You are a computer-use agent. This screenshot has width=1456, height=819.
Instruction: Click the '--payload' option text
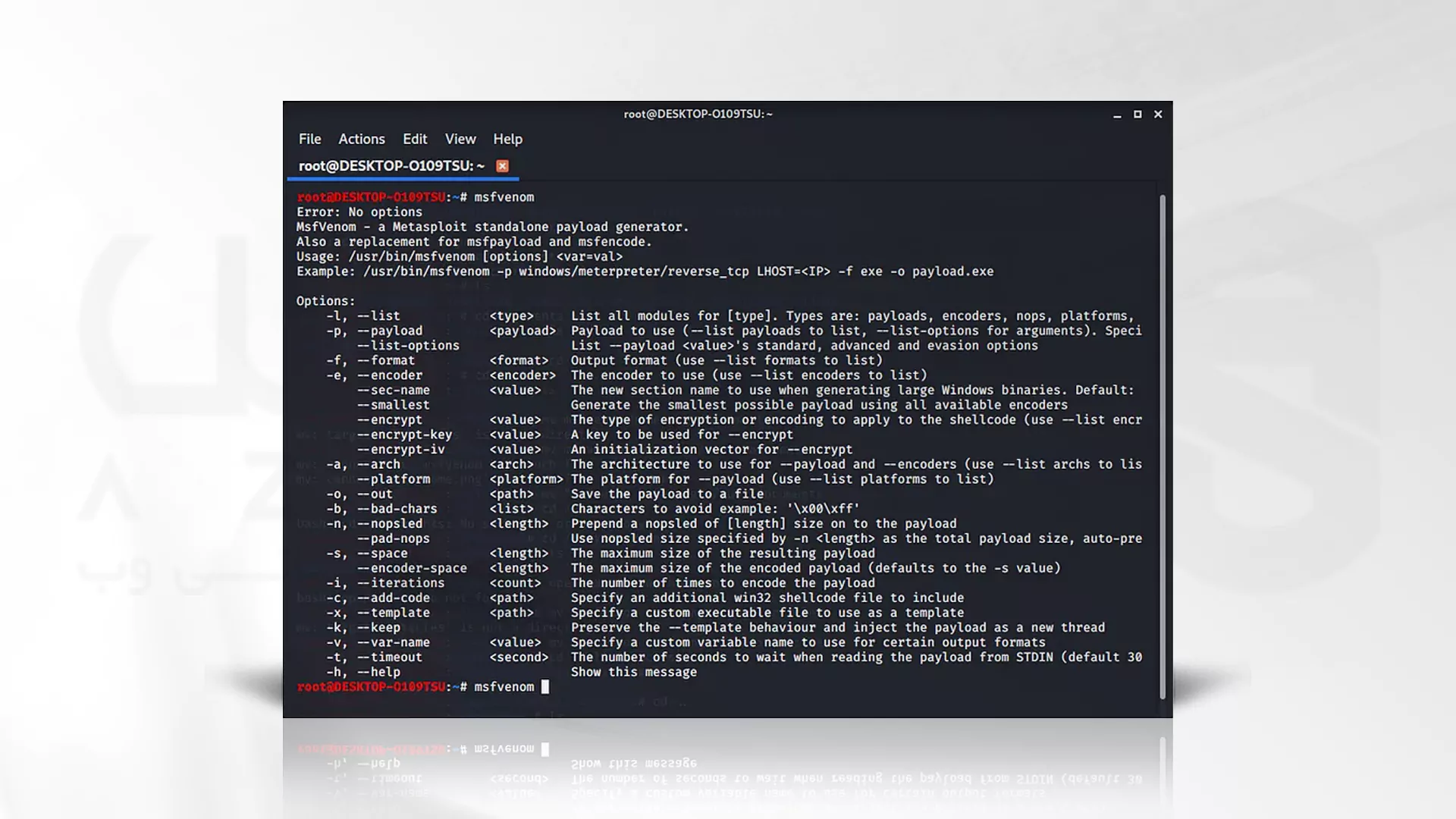click(390, 331)
